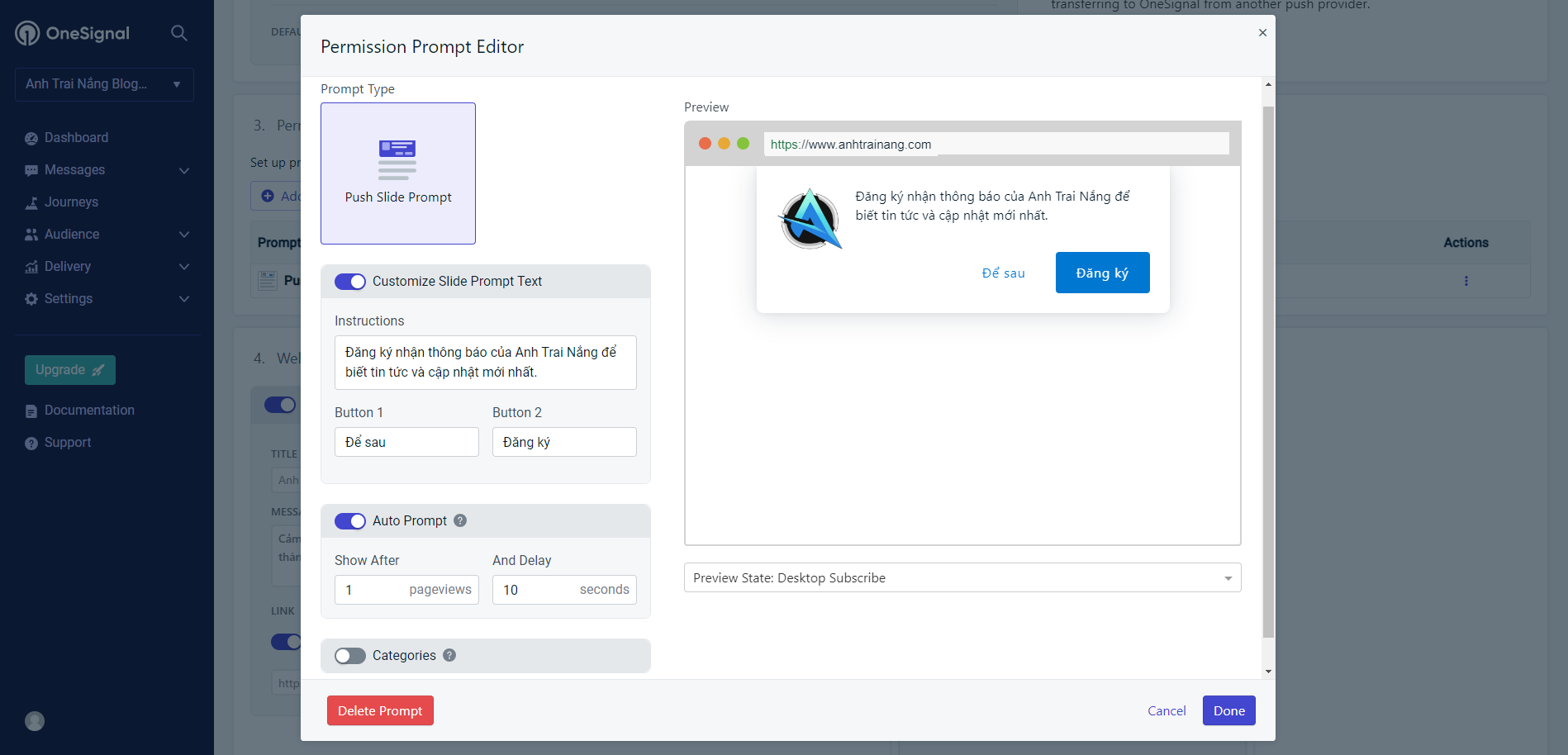Click red dot in preview browser
This screenshot has height=755, width=1568.
[x=705, y=144]
